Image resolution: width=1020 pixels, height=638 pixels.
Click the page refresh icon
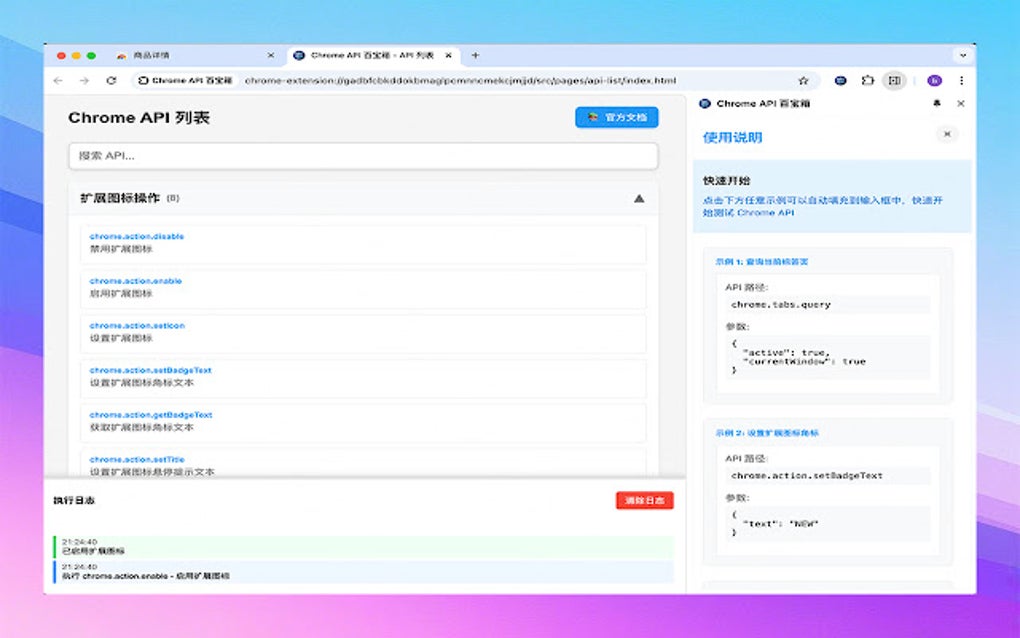110,80
